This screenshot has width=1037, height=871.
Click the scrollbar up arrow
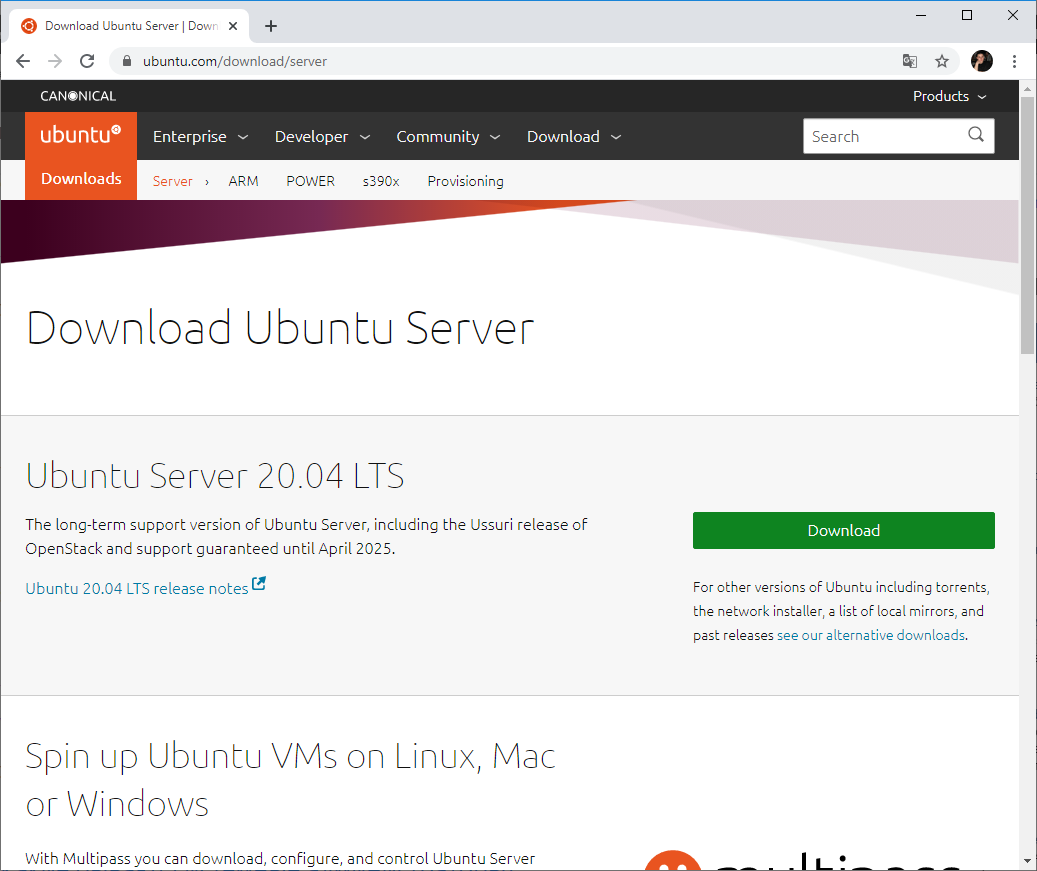1027,88
